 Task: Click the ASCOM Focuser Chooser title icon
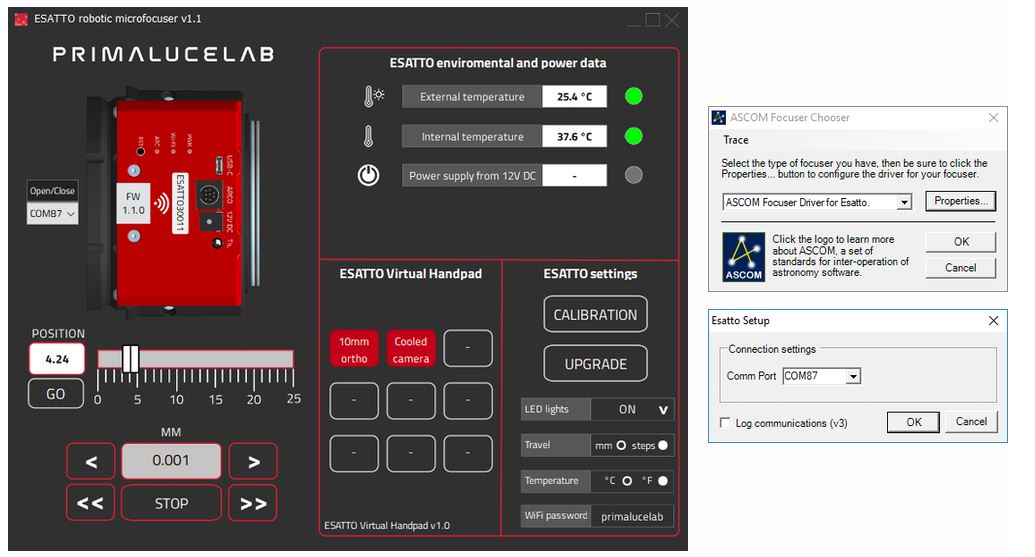point(719,117)
